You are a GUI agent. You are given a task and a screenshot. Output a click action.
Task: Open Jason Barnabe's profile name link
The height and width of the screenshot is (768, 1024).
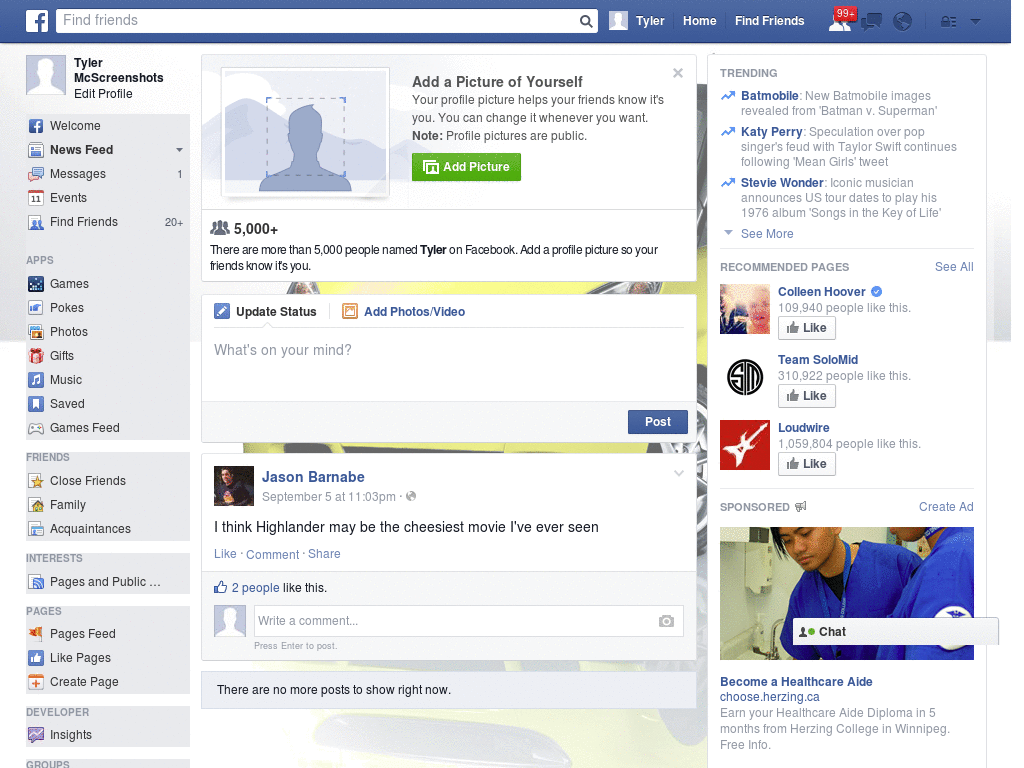click(x=313, y=477)
